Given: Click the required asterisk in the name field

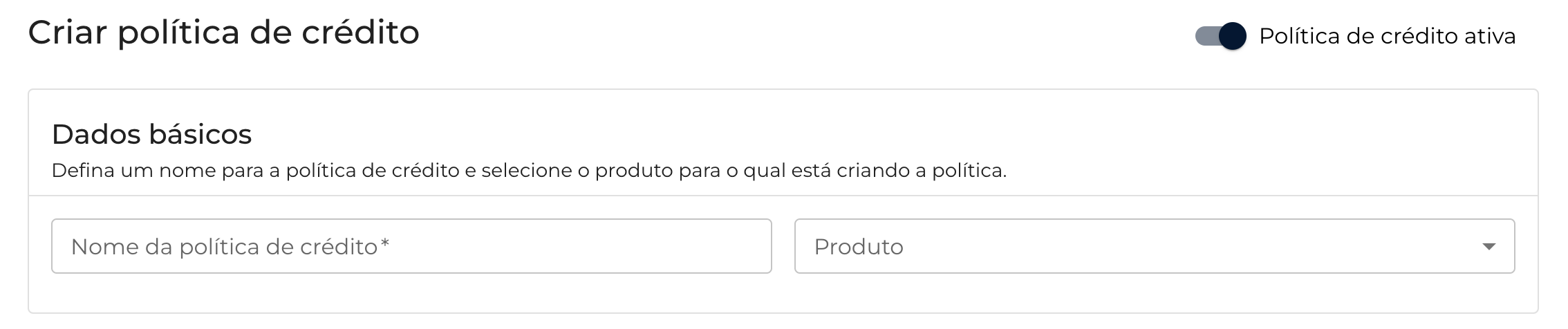Looking at the screenshot, I should point(385,245).
